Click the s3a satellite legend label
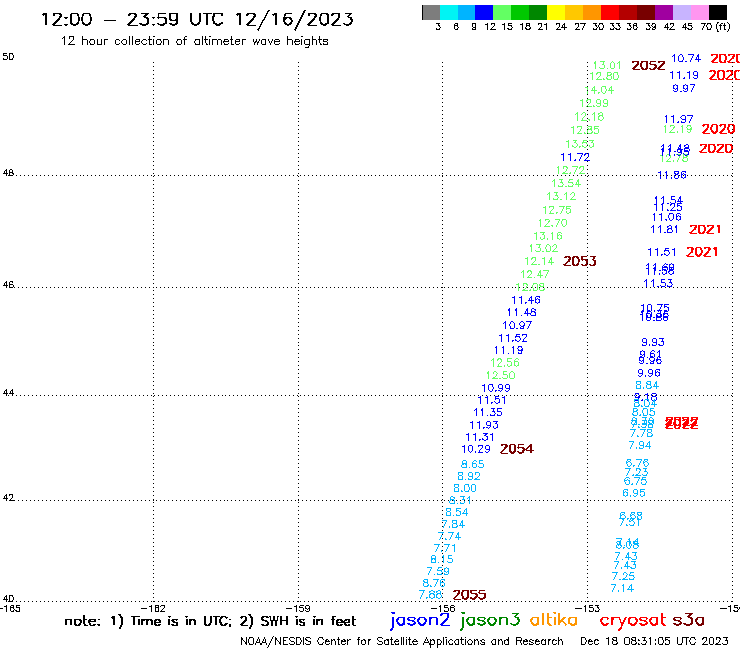Image resolution: width=740 pixels, height=650 pixels. pos(689,620)
